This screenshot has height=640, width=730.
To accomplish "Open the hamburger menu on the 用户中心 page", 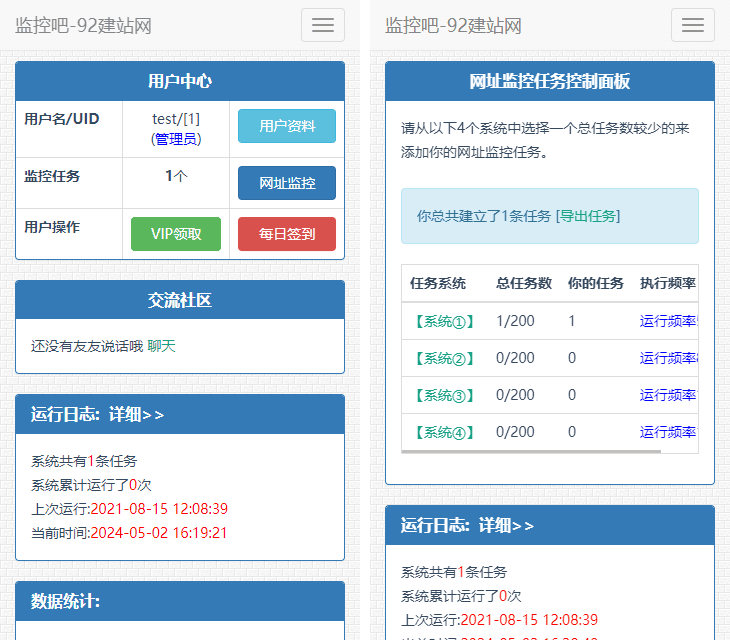I will coord(322,25).
